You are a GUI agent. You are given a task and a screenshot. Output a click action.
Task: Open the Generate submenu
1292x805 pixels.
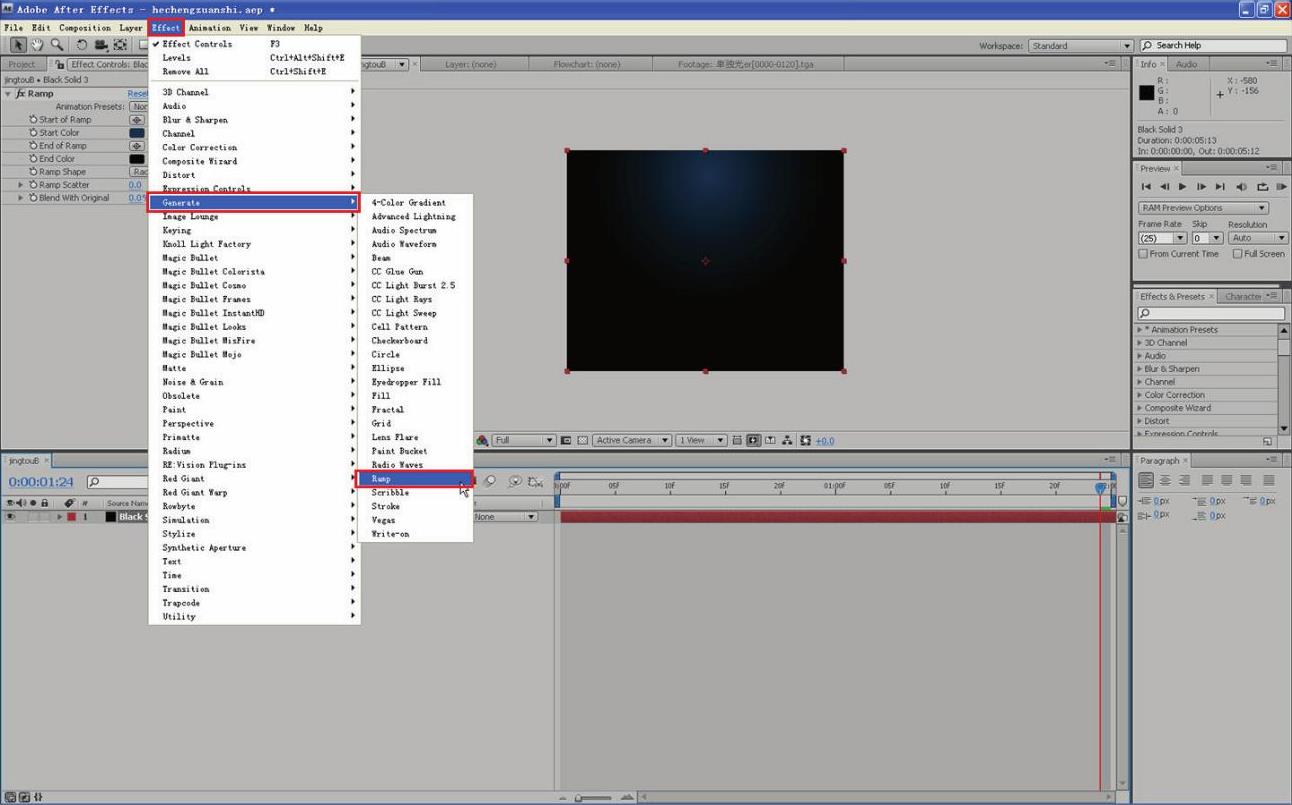tap(254, 203)
